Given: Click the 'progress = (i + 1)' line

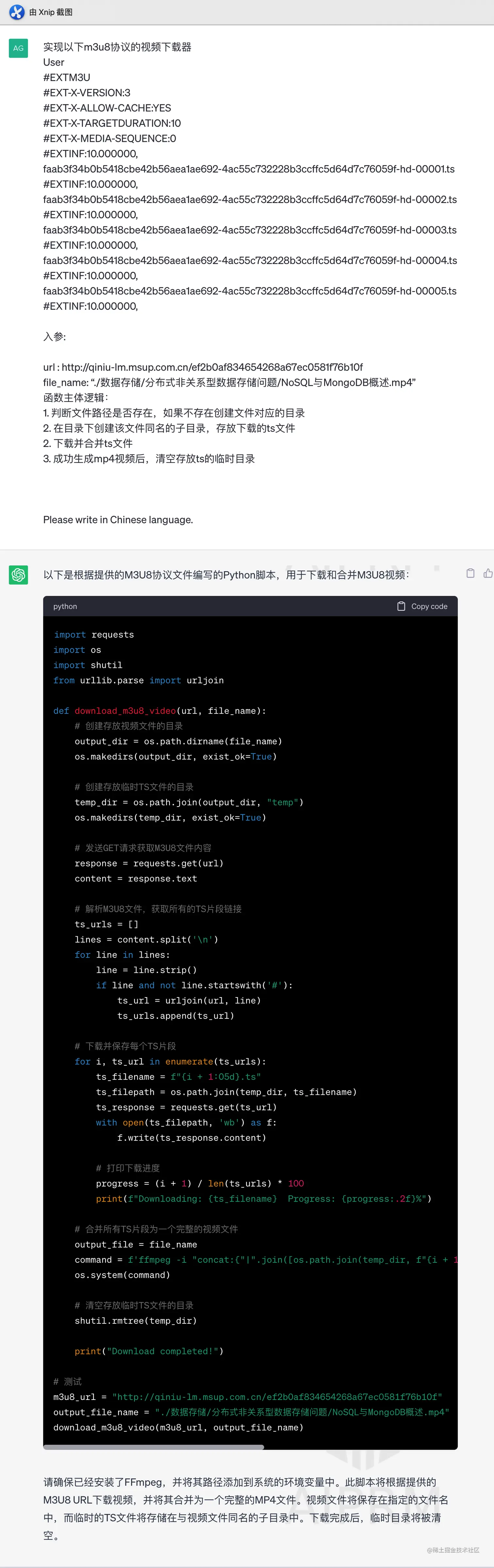Looking at the screenshot, I should point(200,1183).
